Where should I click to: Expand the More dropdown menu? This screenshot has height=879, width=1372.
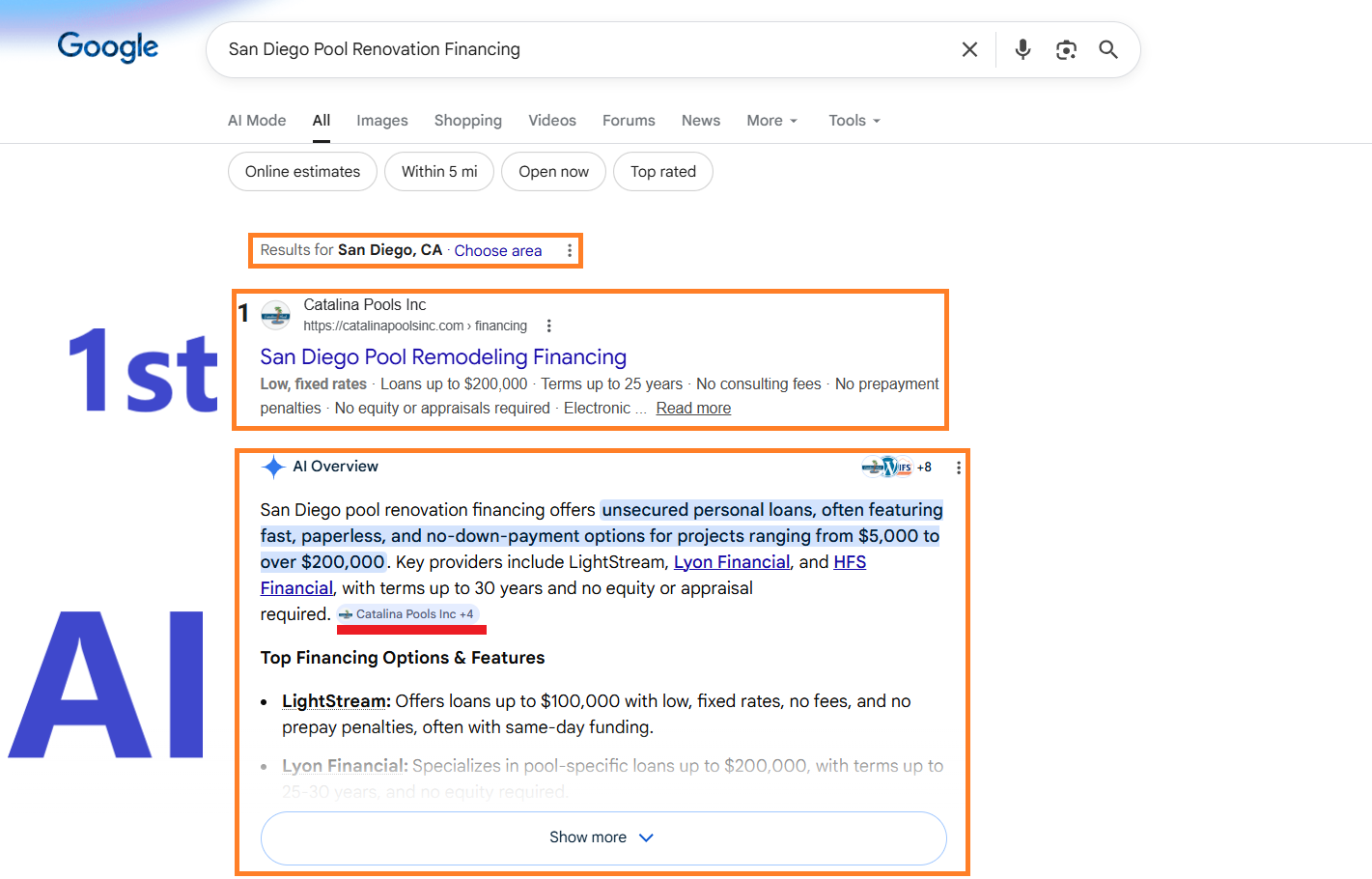(x=772, y=121)
